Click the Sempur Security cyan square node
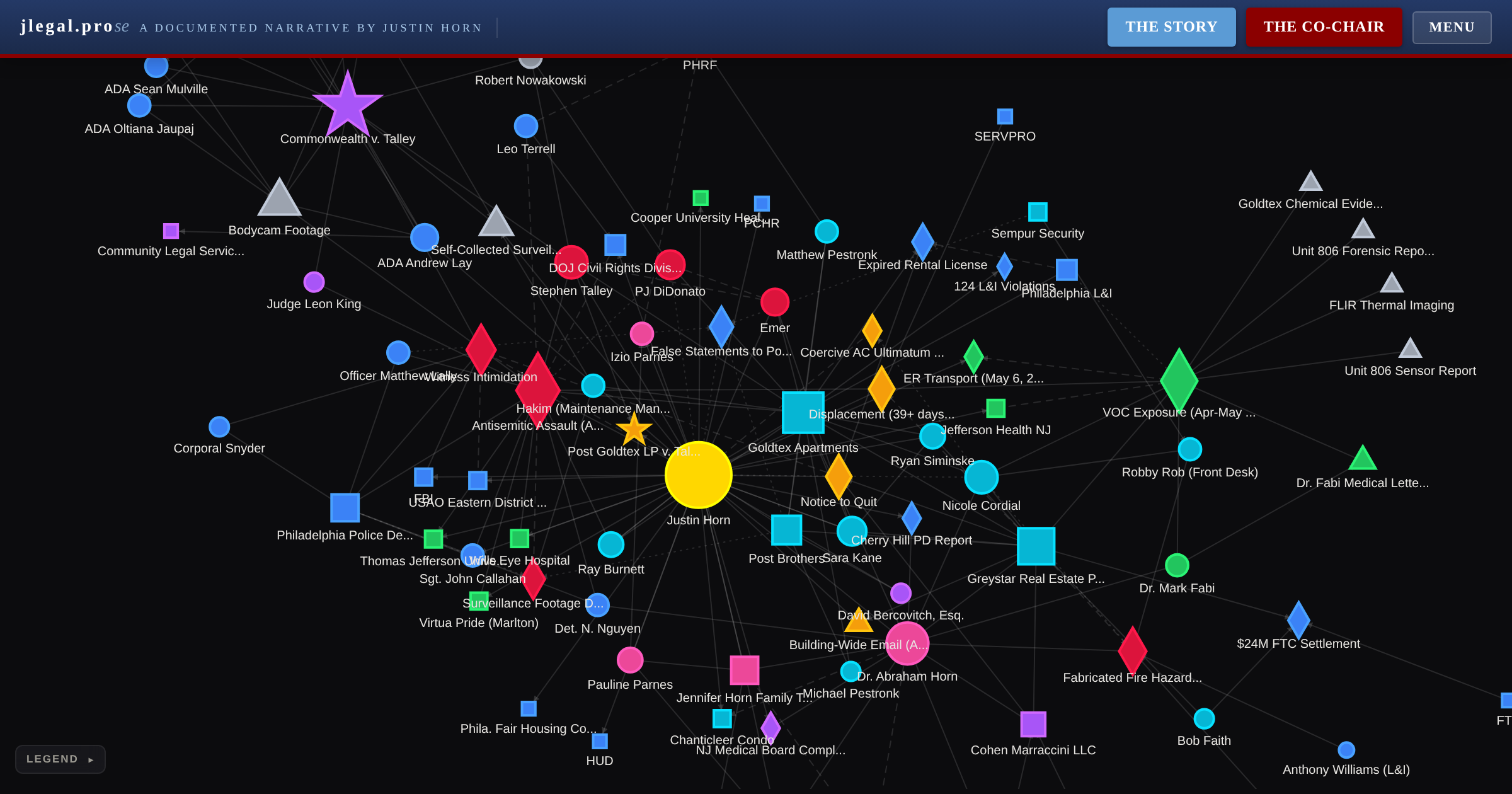 click(1038, 212)
